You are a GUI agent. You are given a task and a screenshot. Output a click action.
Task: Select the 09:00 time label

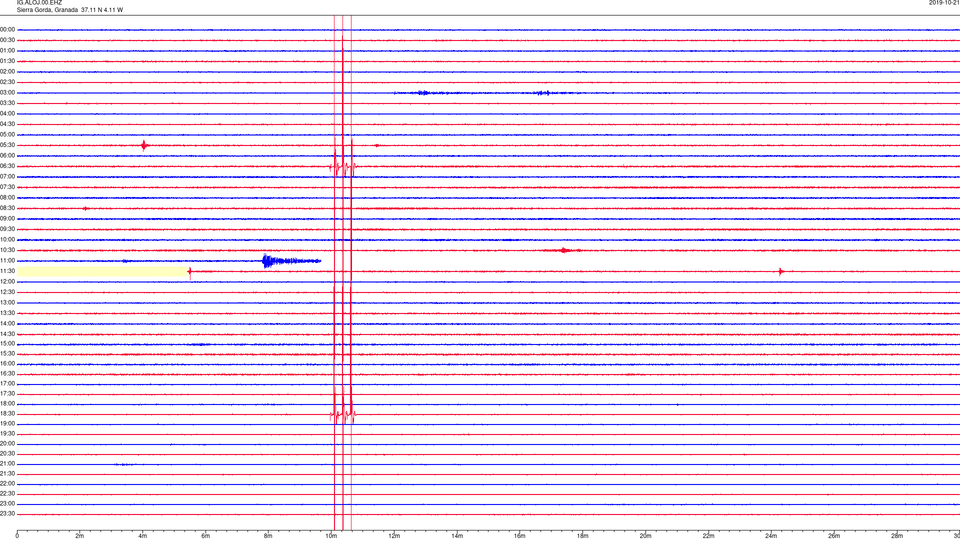[7, 219]
